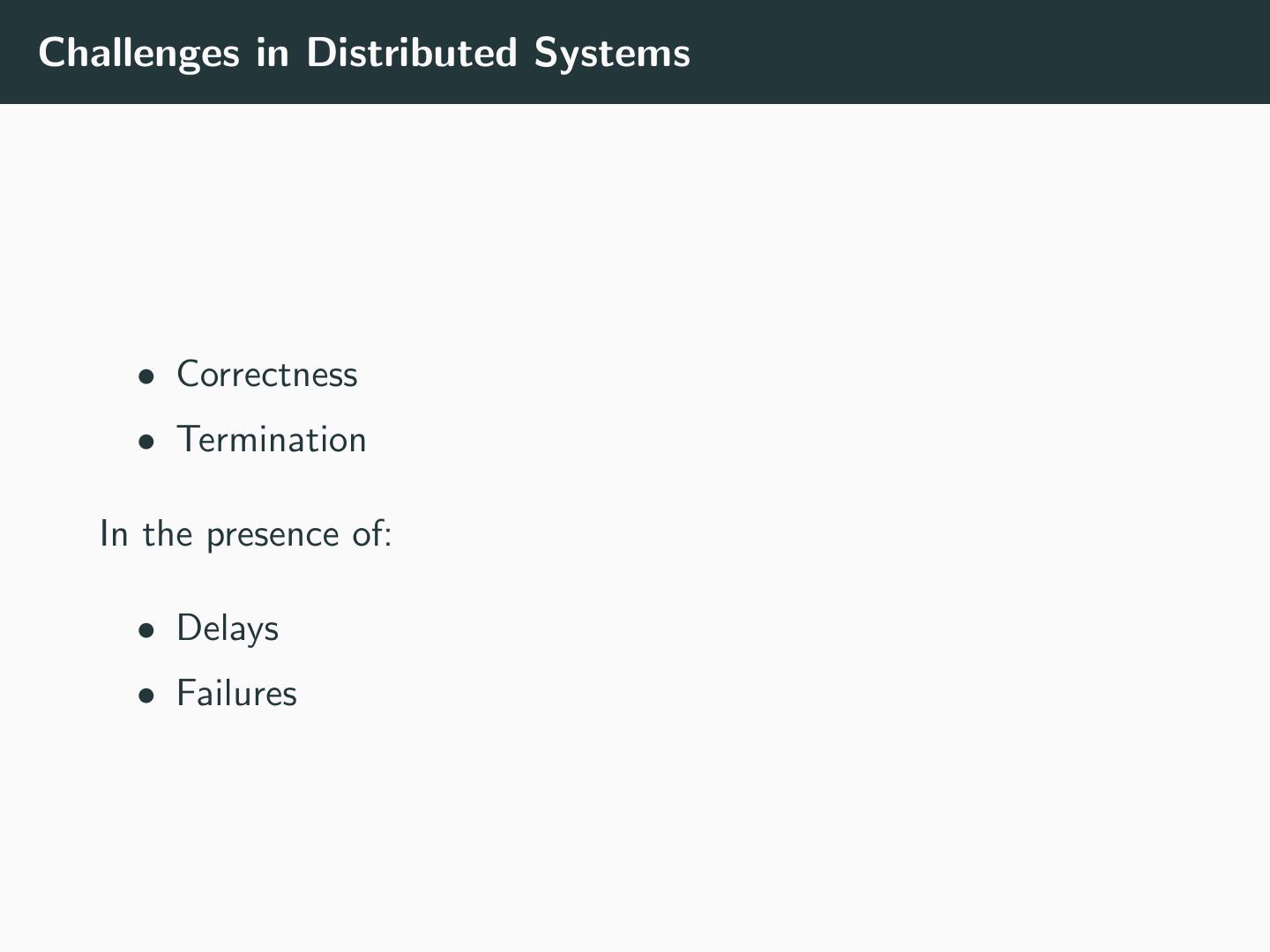Click the bullet dot beside "Delays"
The height and width of the screenshot is (952, 1270).
tap(146, 631)
